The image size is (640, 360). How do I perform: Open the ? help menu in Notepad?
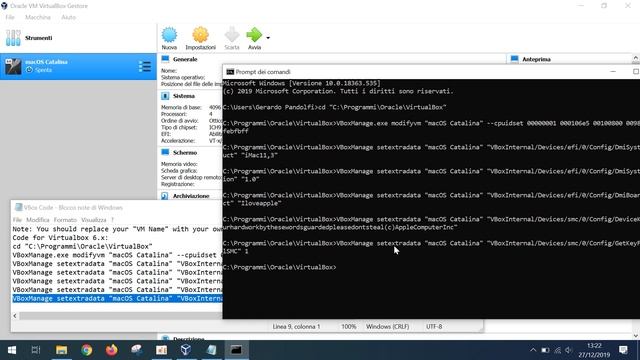112,220
